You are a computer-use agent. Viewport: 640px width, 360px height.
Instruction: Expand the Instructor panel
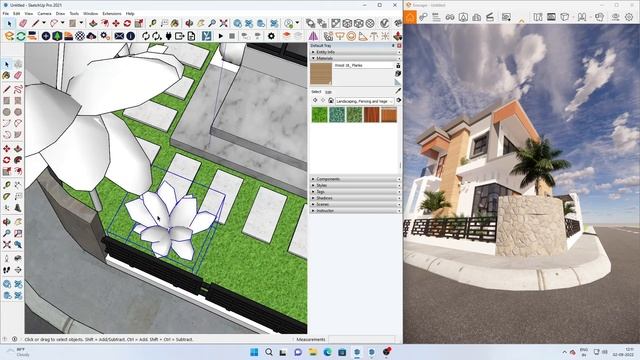click(x=355, y=211)
